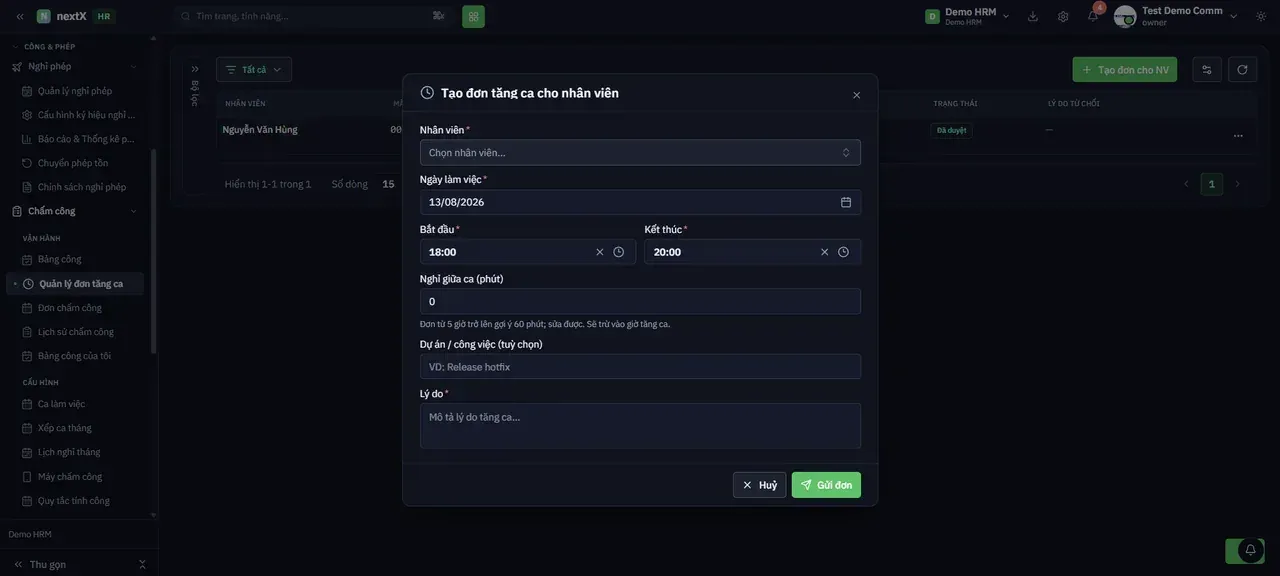The image size is (1280, 576).
Task: Open settings gear in the top bar
Action: point(1063,16)
